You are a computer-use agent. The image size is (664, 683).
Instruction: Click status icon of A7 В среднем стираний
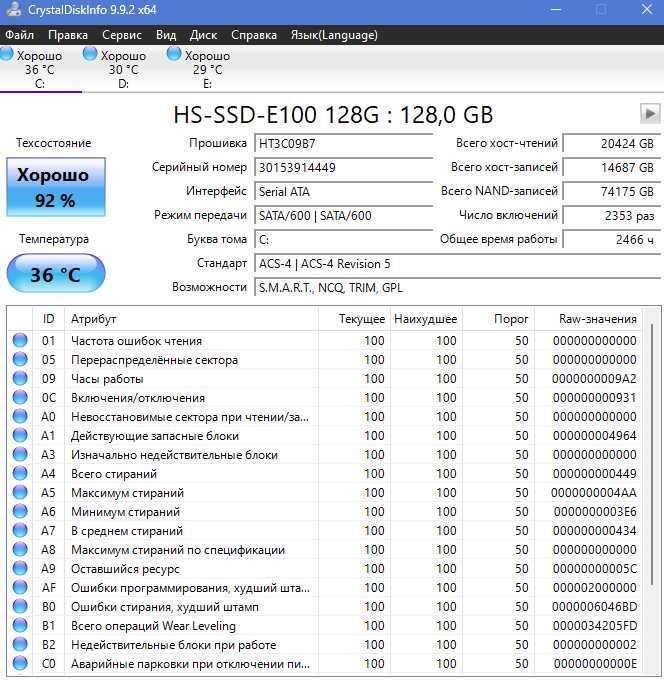pyautogui.click(x=20, y=531)
